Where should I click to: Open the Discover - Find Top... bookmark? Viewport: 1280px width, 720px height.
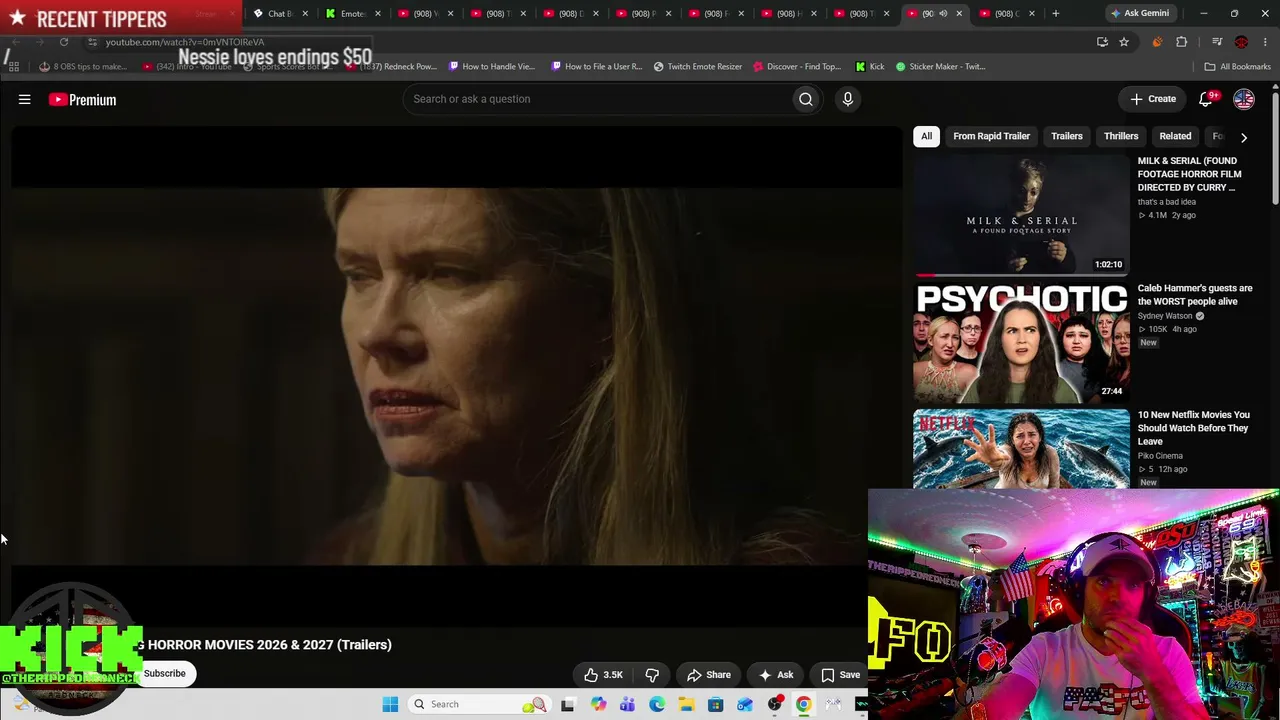click(797, 67)
